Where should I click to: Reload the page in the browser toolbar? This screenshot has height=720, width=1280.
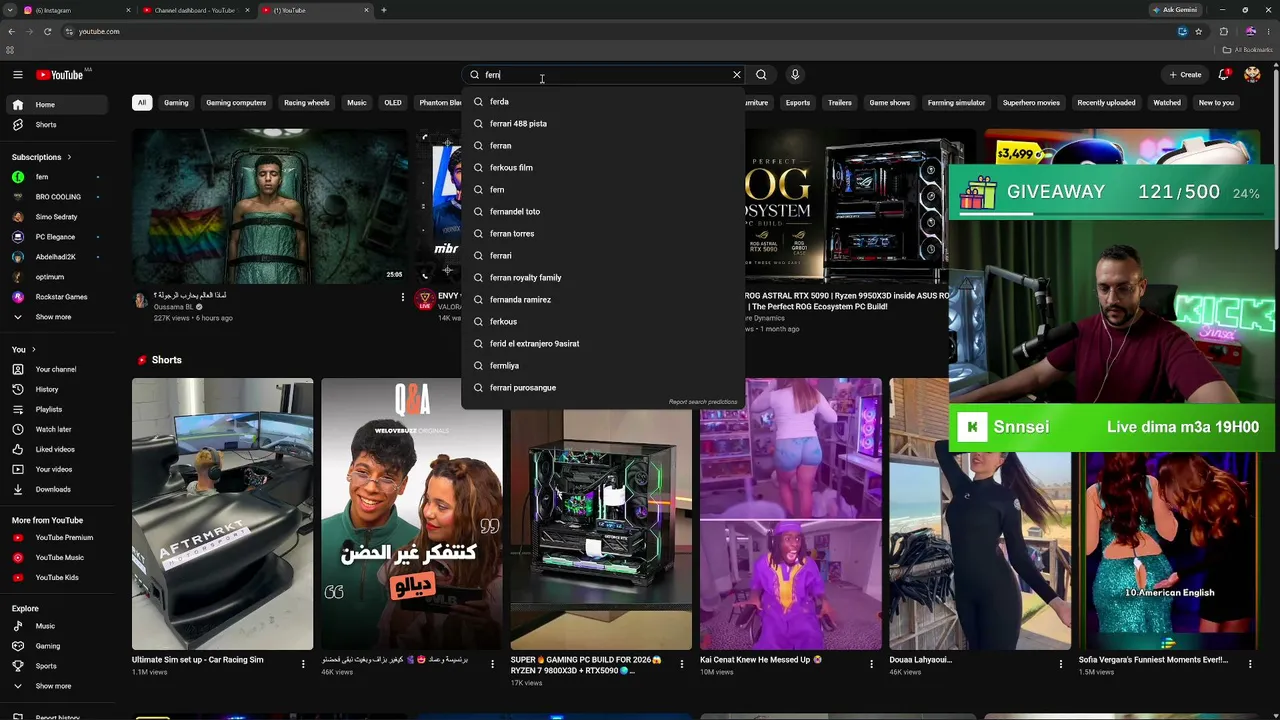point(47,31)
